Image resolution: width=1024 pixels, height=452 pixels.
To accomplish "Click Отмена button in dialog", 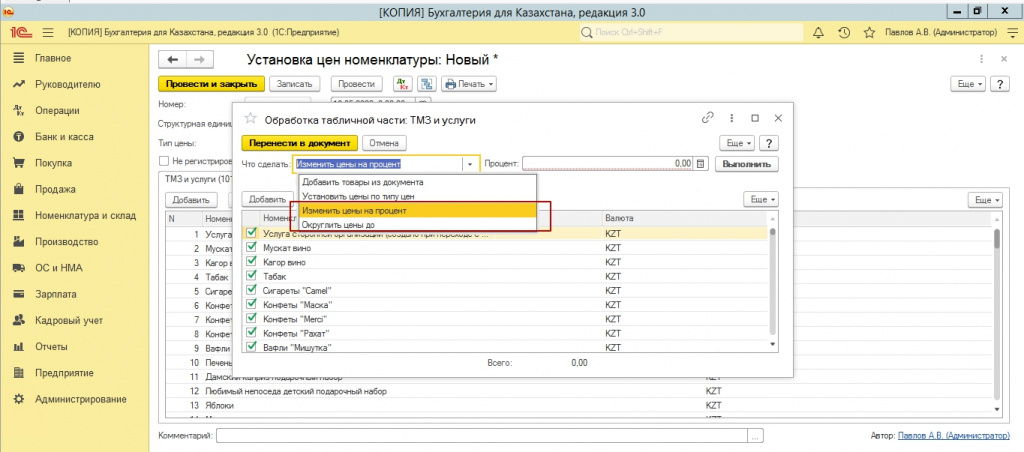I will [385, 143].
